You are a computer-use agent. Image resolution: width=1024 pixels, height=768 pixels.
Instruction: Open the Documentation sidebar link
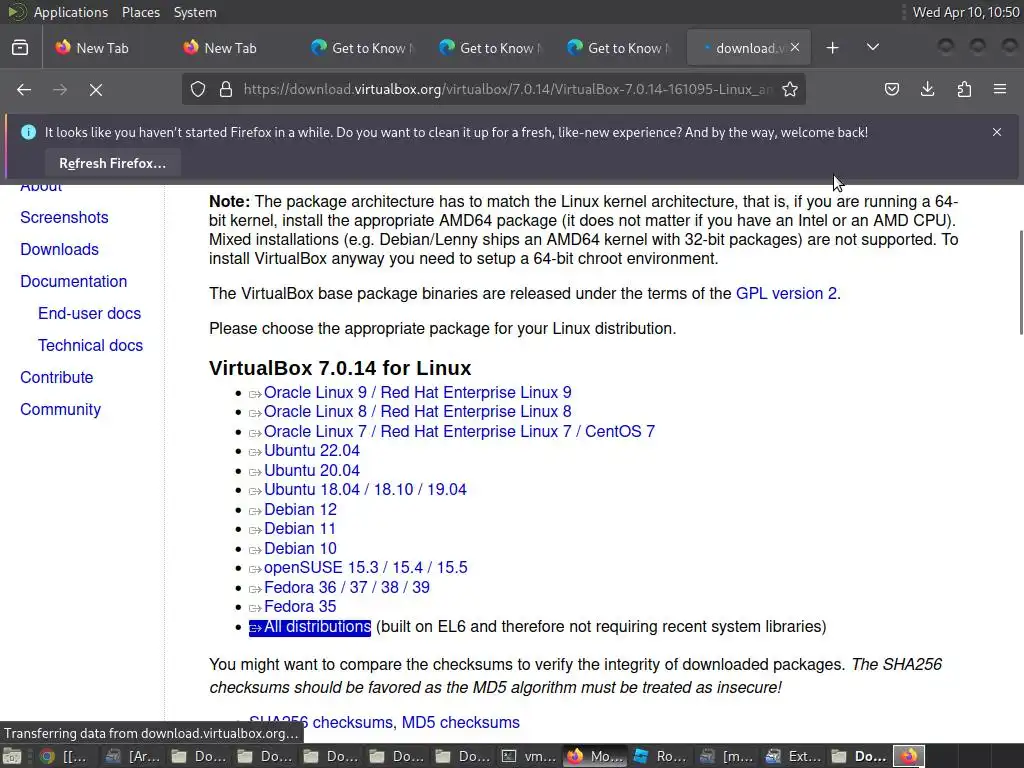tap(74, 281)
